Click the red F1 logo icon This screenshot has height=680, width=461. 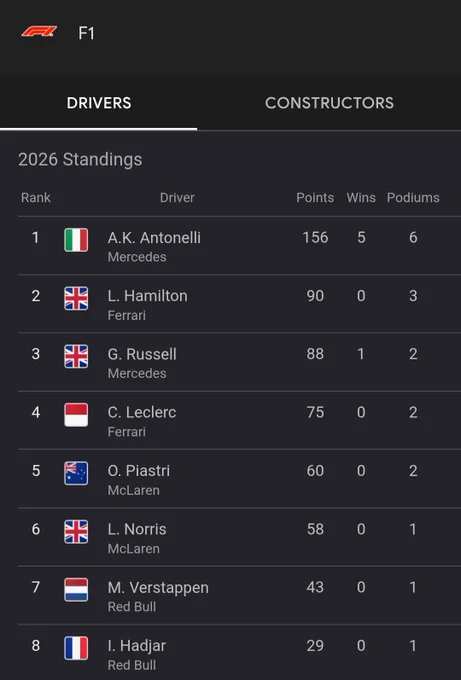[39, 32]
